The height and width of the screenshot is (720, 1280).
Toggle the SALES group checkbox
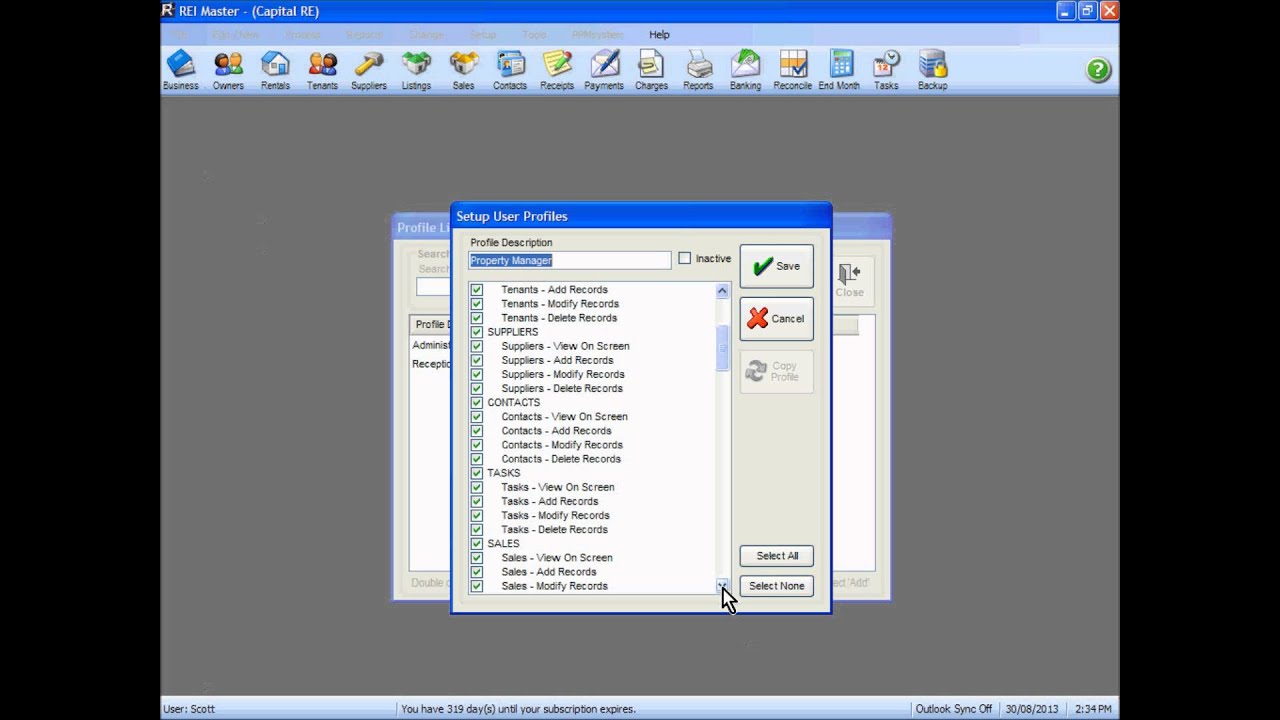[477, 544]
